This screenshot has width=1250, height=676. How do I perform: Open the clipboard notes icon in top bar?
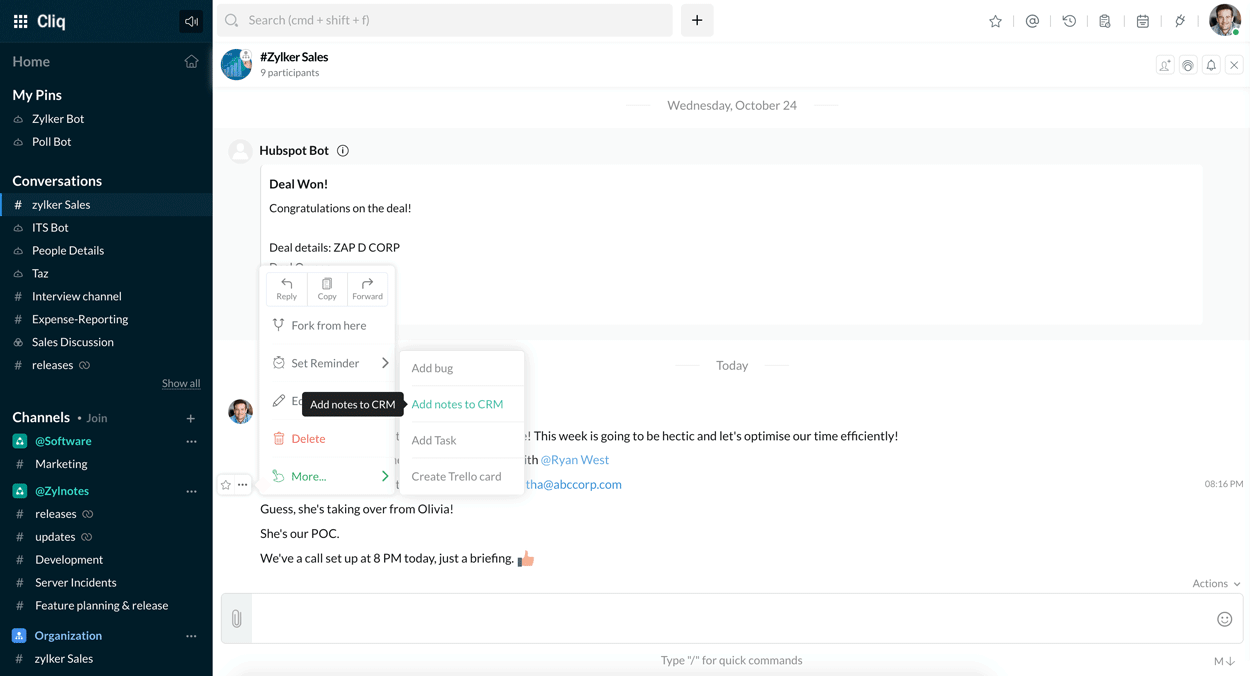click(x=1105, y=21)
